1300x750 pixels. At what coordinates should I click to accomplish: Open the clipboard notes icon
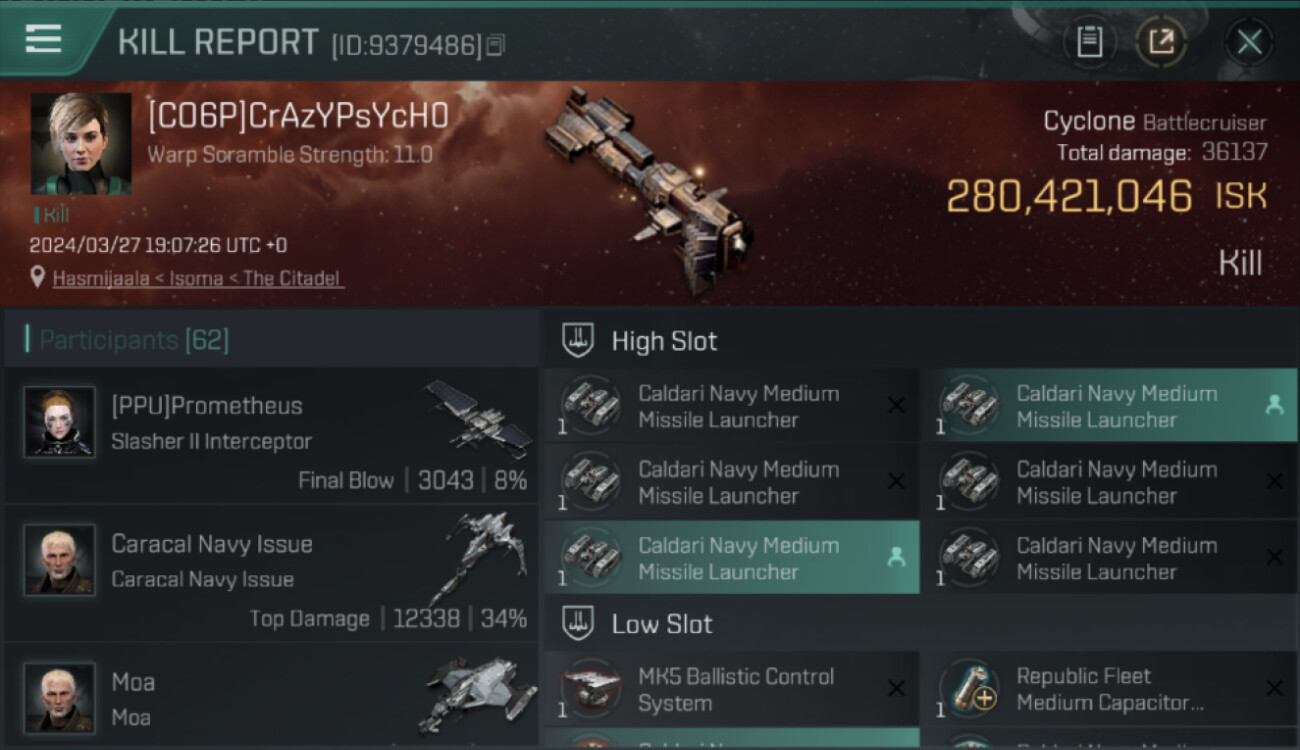click(x=1089, y=42)
